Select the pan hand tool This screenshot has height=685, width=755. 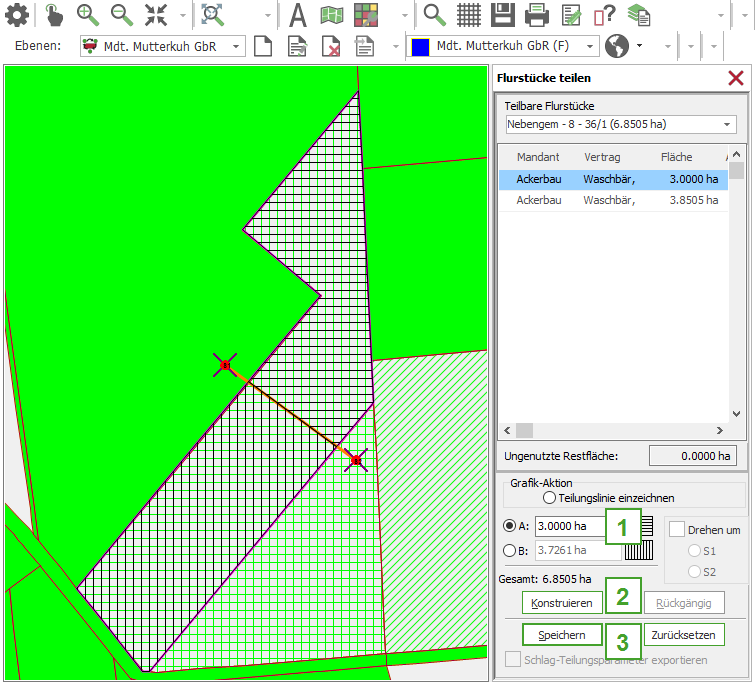click(x=54, y=14)
